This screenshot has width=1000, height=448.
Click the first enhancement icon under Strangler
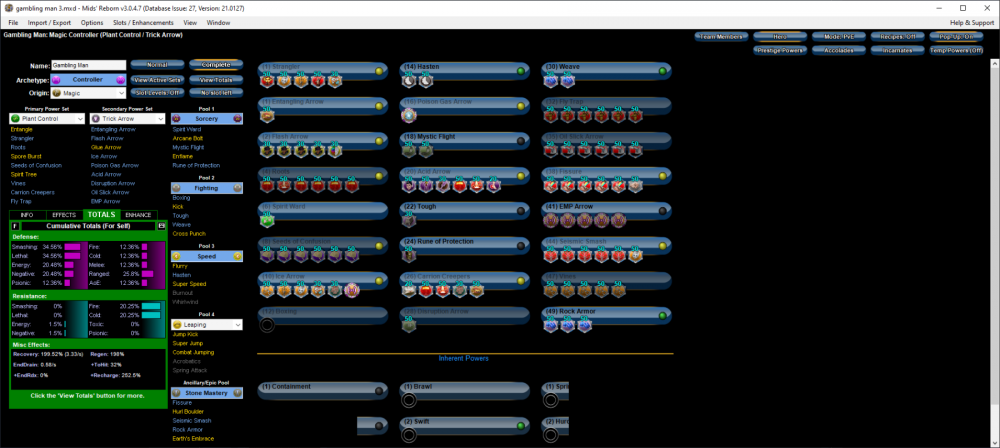click(x=267, y=80)
